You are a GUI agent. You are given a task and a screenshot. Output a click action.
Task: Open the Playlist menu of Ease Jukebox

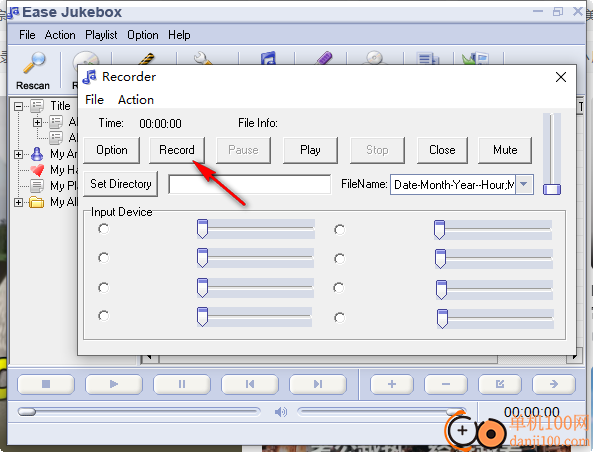click(x=101, y=35)
